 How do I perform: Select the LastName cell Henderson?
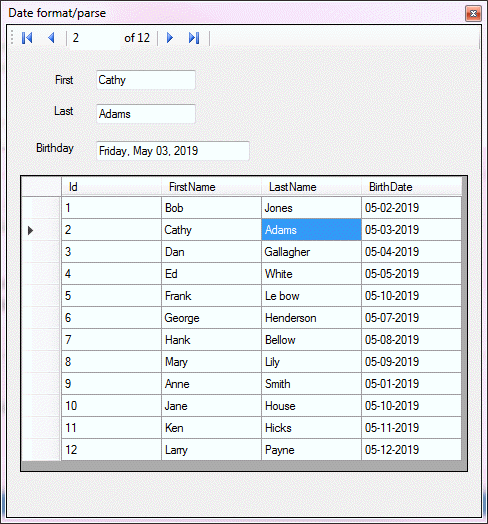click(311, 318)
